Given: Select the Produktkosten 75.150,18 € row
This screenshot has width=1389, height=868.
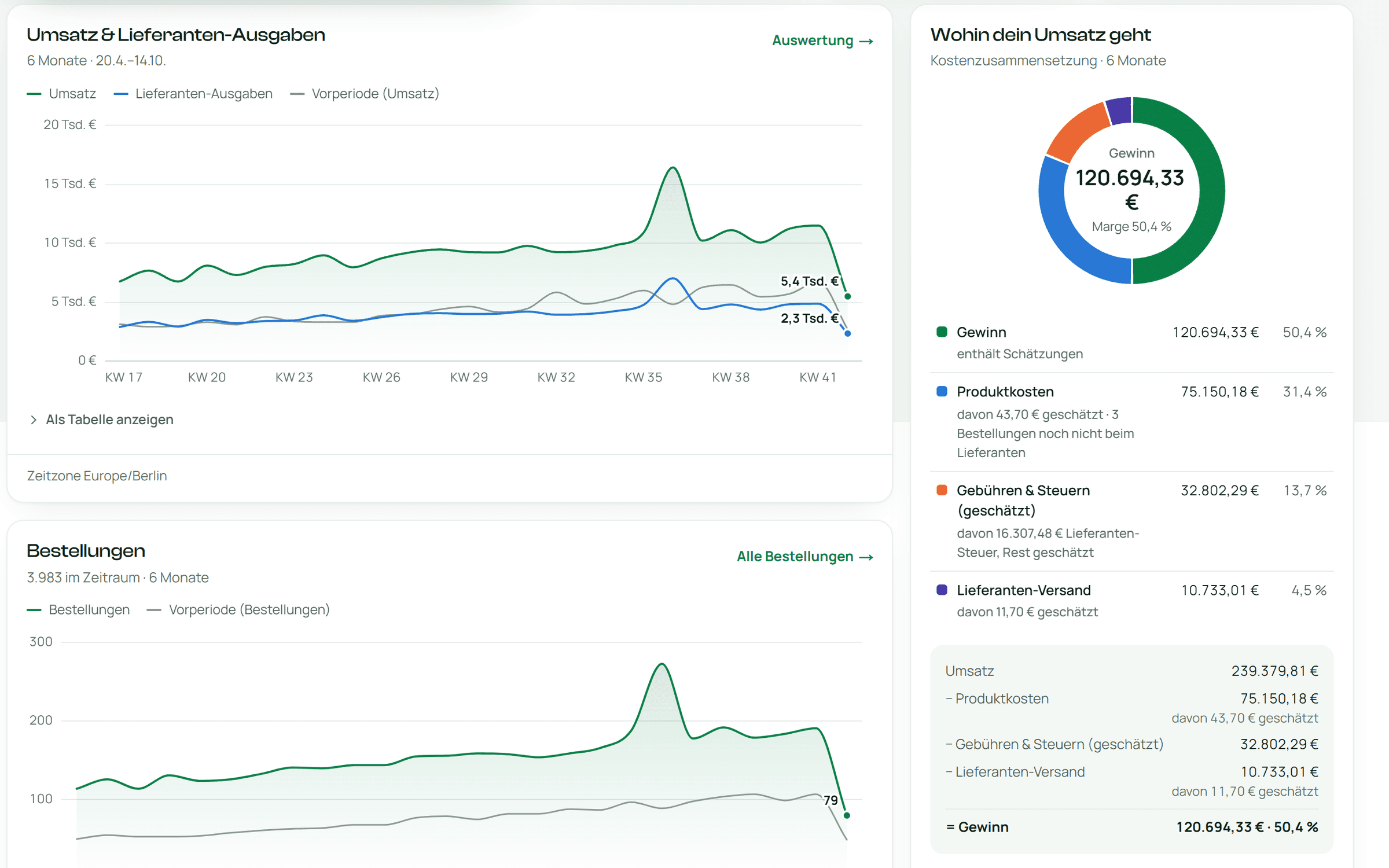Looking at the screenshot, I should pos(1131,422).
